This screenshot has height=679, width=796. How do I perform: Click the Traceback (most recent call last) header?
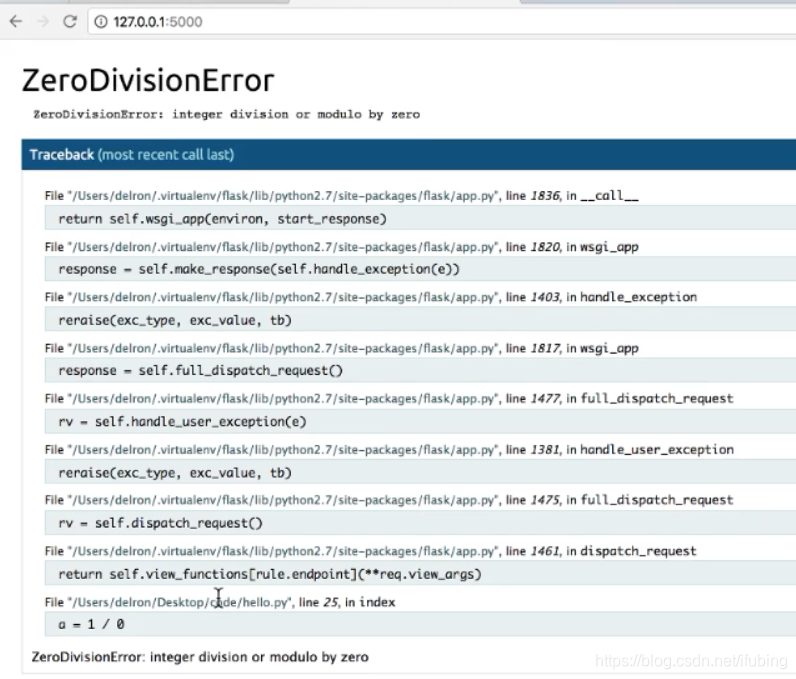pos(409,154)
